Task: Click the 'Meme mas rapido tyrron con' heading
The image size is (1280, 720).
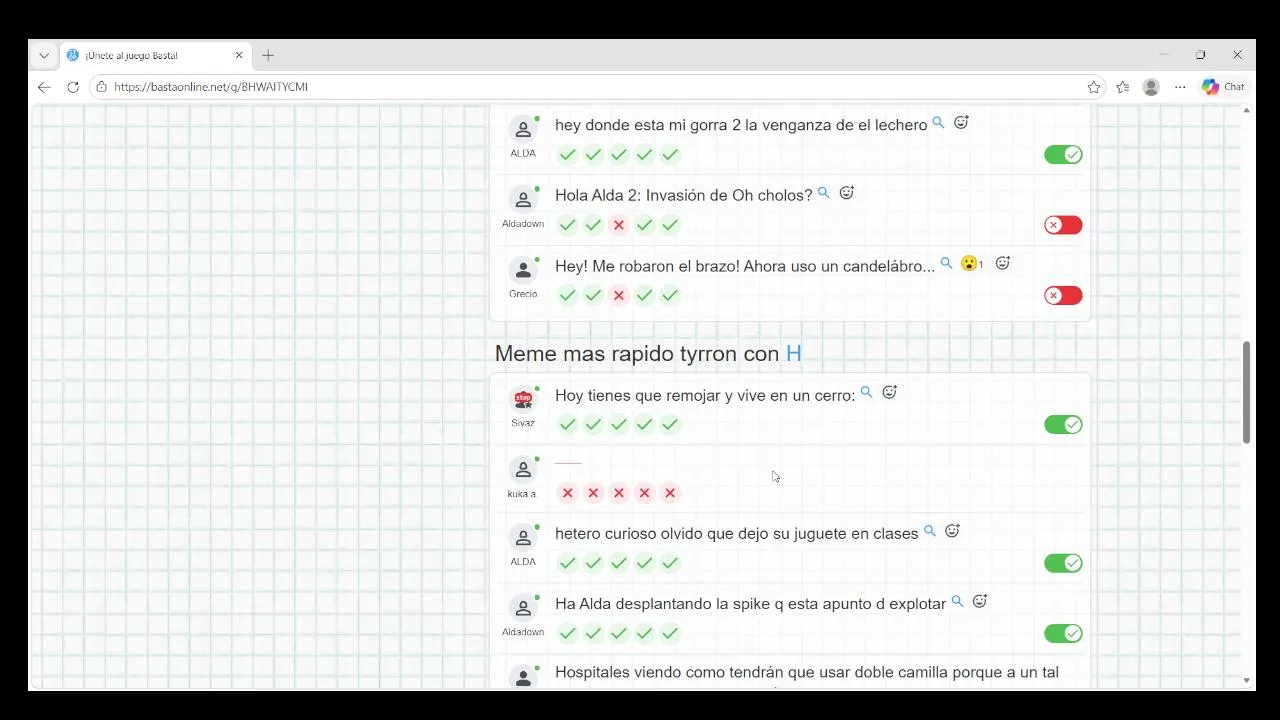Action: coord(648,353)
